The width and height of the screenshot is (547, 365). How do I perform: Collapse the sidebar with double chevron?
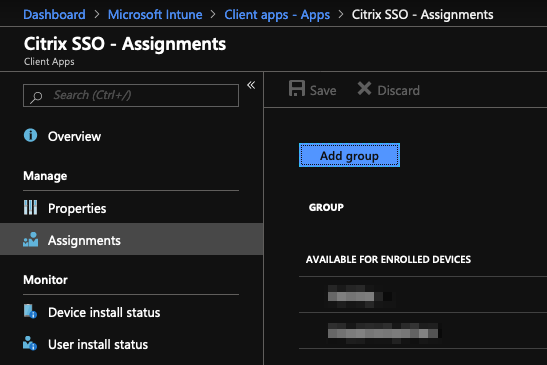[251, 85]
